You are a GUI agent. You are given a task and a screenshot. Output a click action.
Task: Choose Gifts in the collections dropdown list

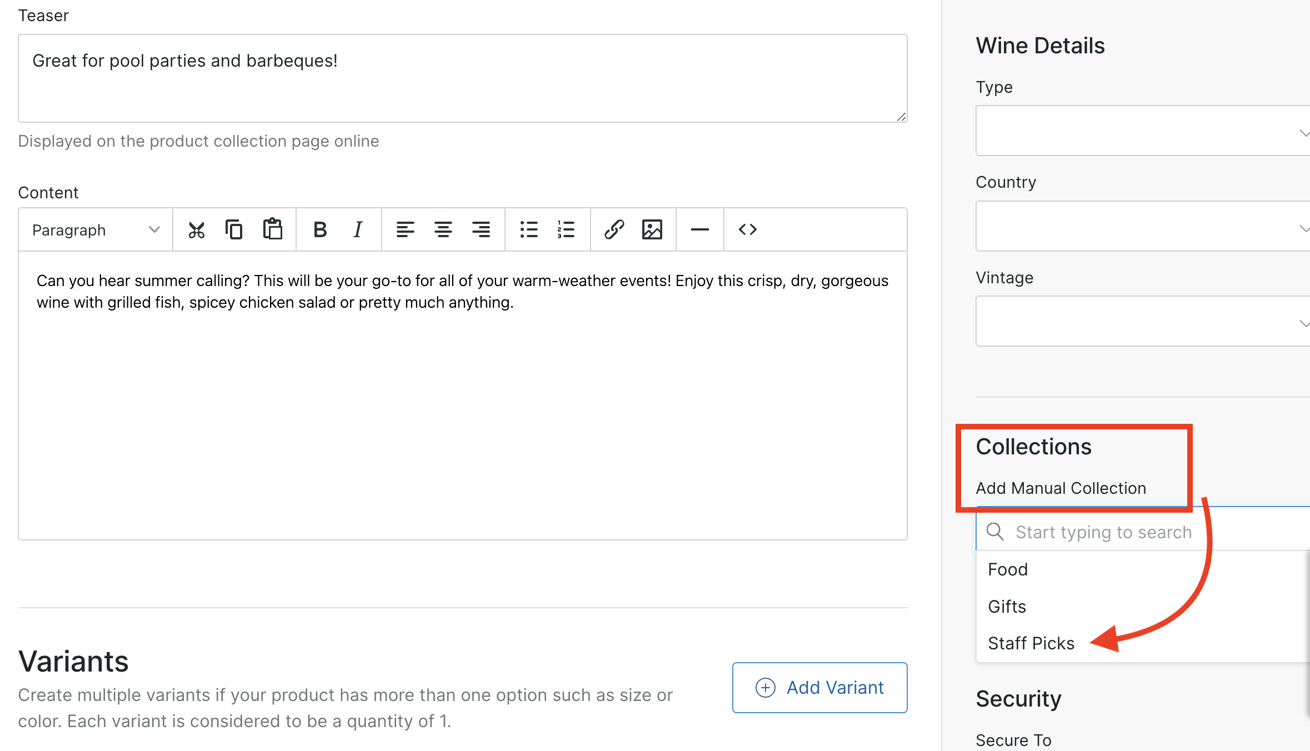click(1006, 606)
